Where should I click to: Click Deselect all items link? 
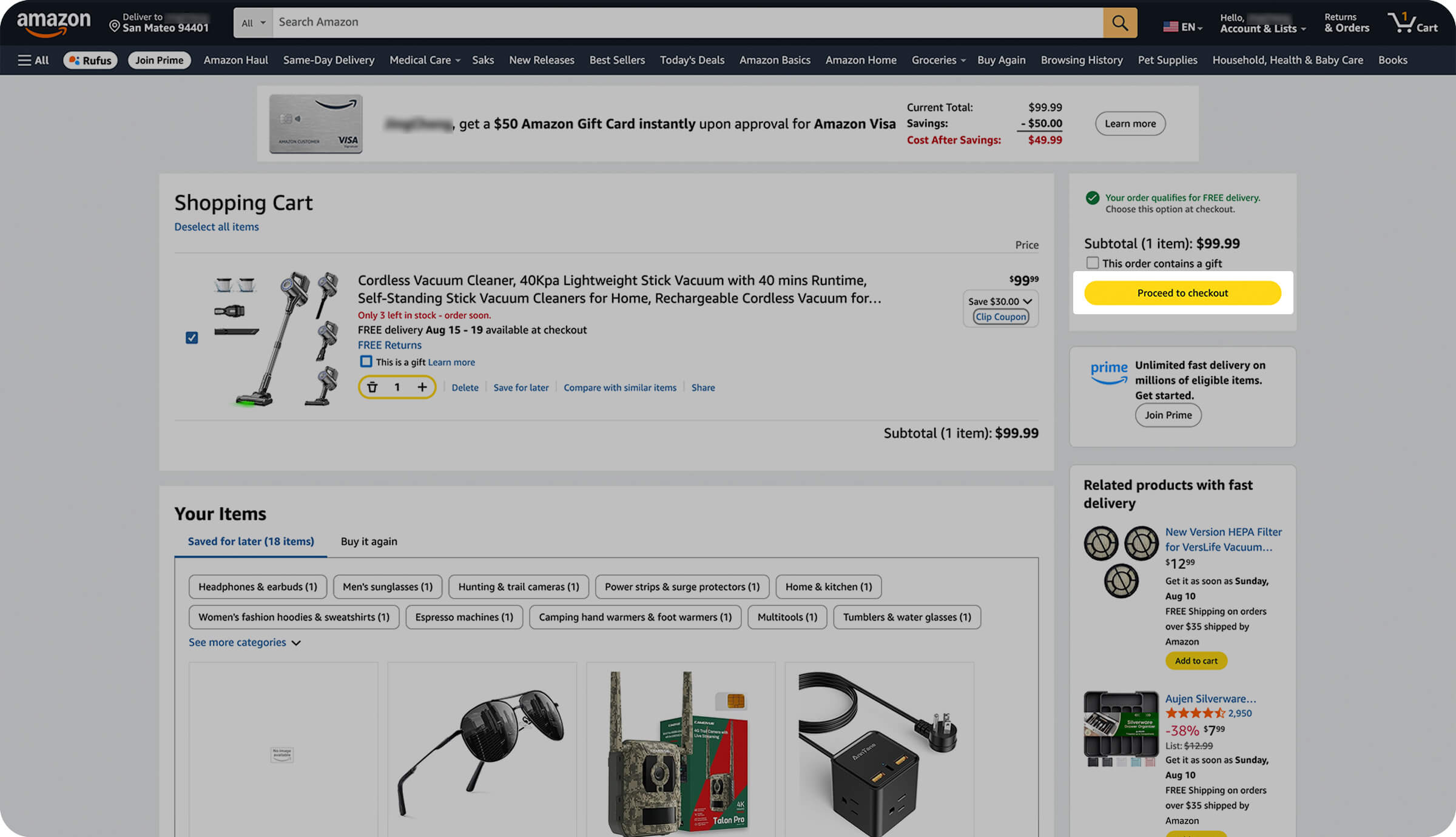217,227
